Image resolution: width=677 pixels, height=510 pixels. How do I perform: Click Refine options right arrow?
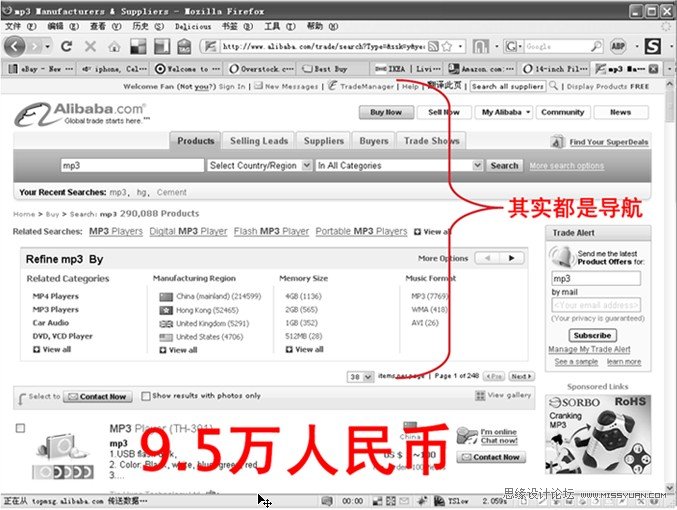point(512,258)
